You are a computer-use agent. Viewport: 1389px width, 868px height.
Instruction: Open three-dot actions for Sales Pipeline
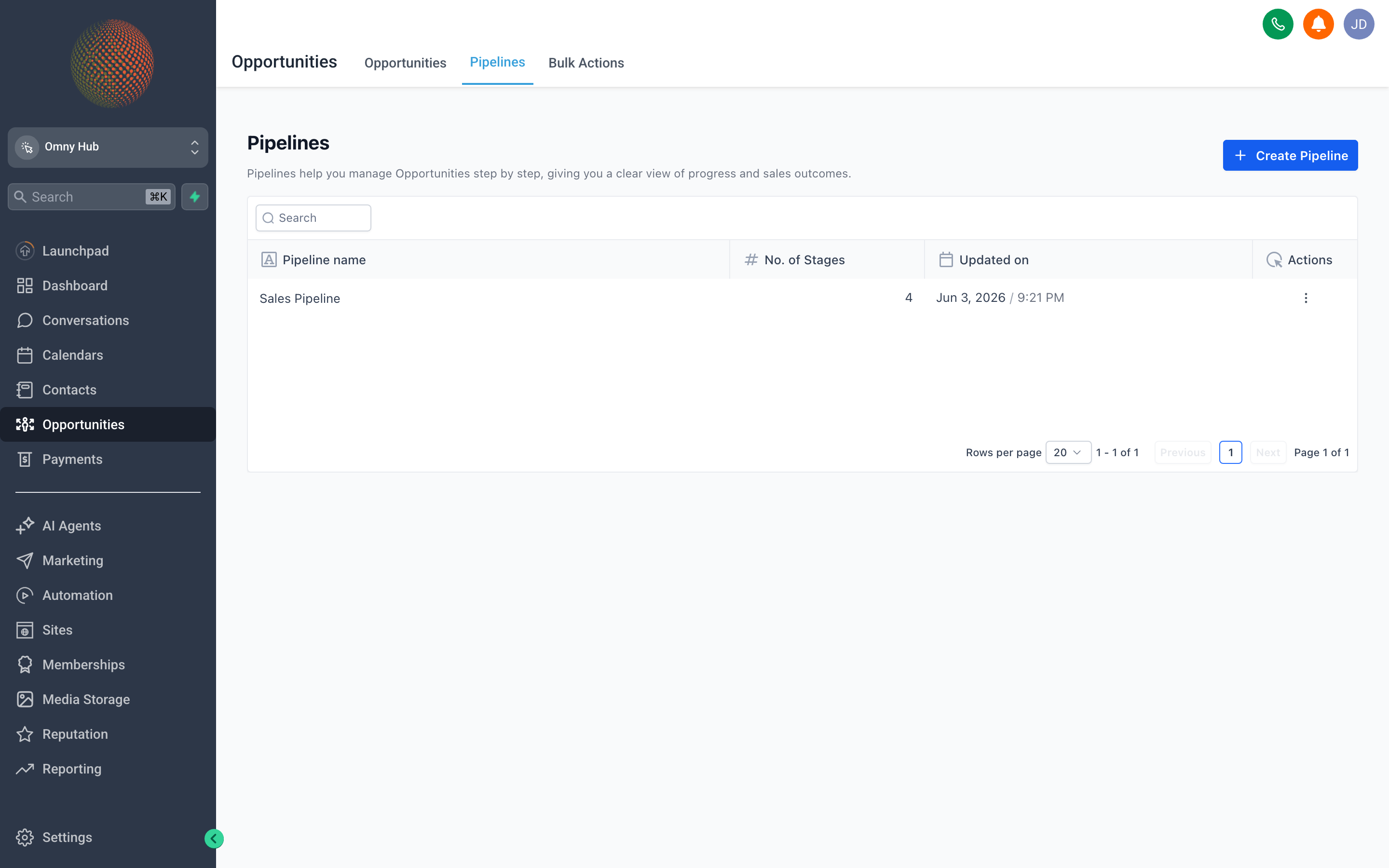[1305, 298]
